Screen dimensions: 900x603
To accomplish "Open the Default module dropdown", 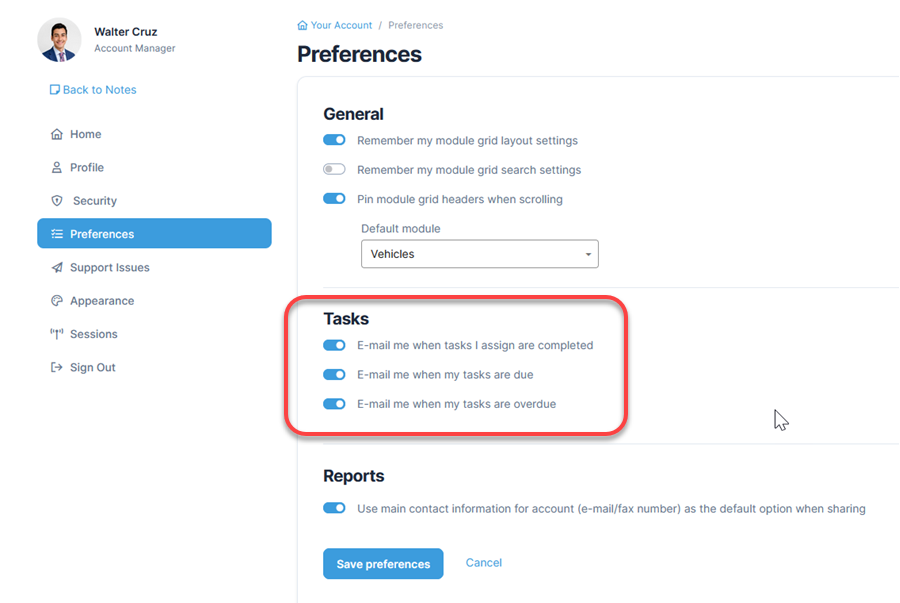I will tap(479, 254).
